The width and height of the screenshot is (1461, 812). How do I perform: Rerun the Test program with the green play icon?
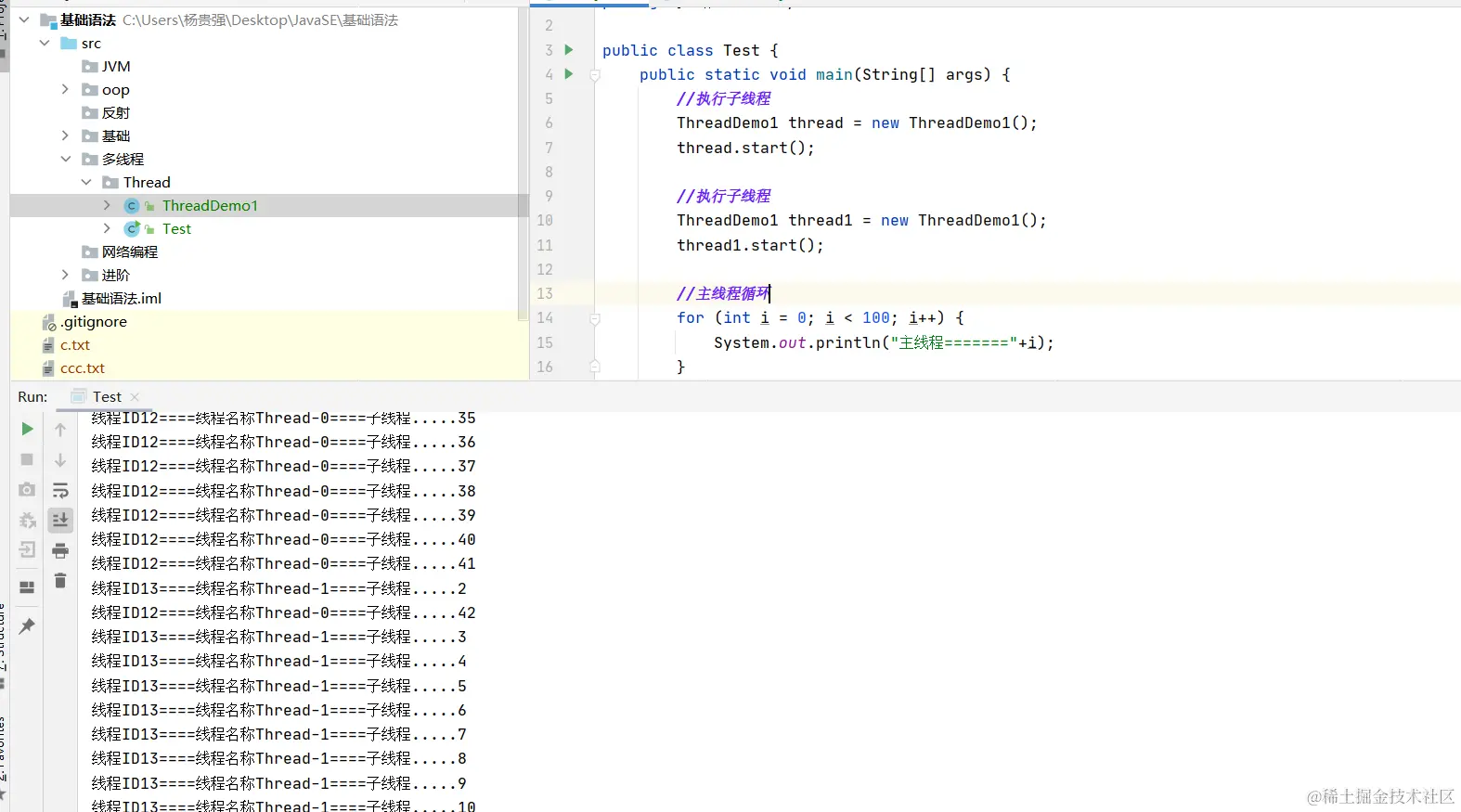tap(27, 429)
